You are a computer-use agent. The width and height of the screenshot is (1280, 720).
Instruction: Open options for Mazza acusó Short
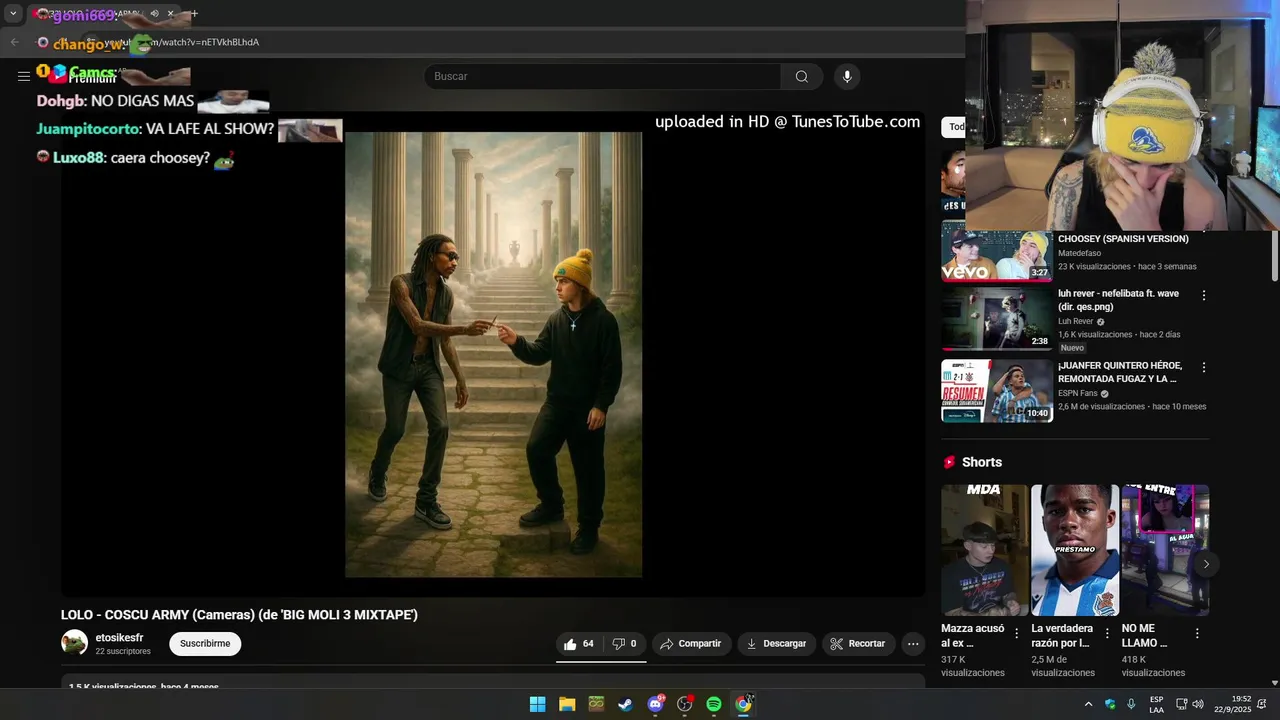[1017, 633]
